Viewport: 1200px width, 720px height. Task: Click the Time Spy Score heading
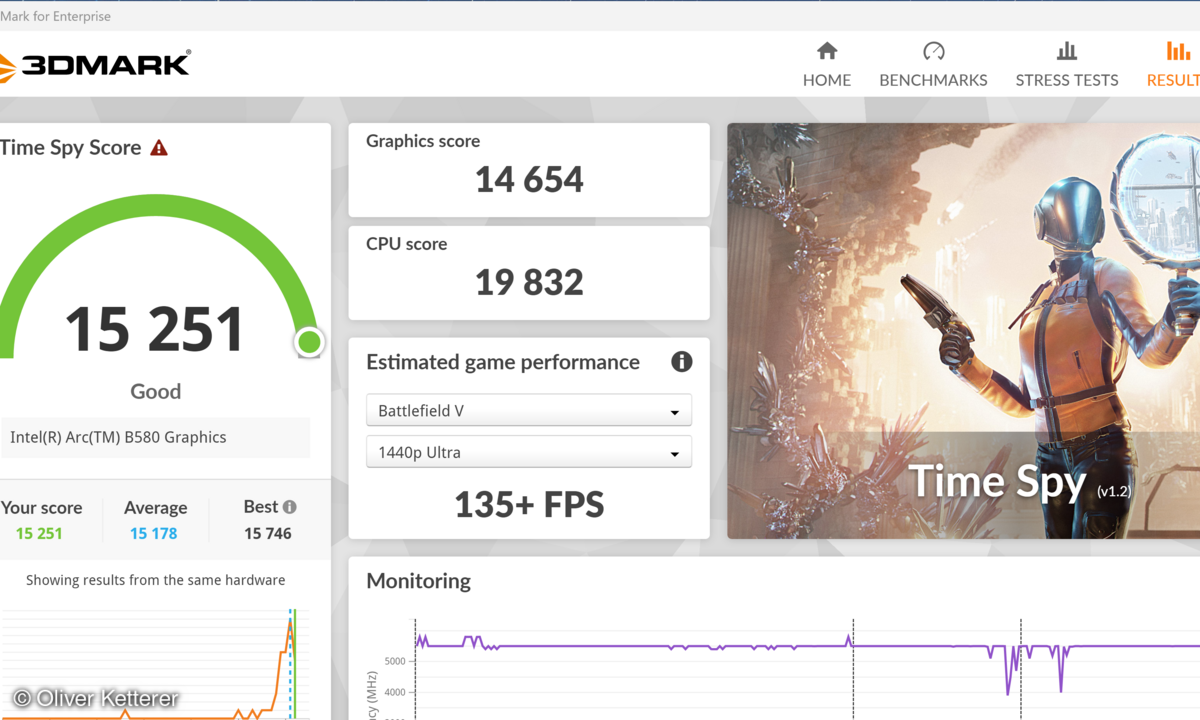point(70,148)
